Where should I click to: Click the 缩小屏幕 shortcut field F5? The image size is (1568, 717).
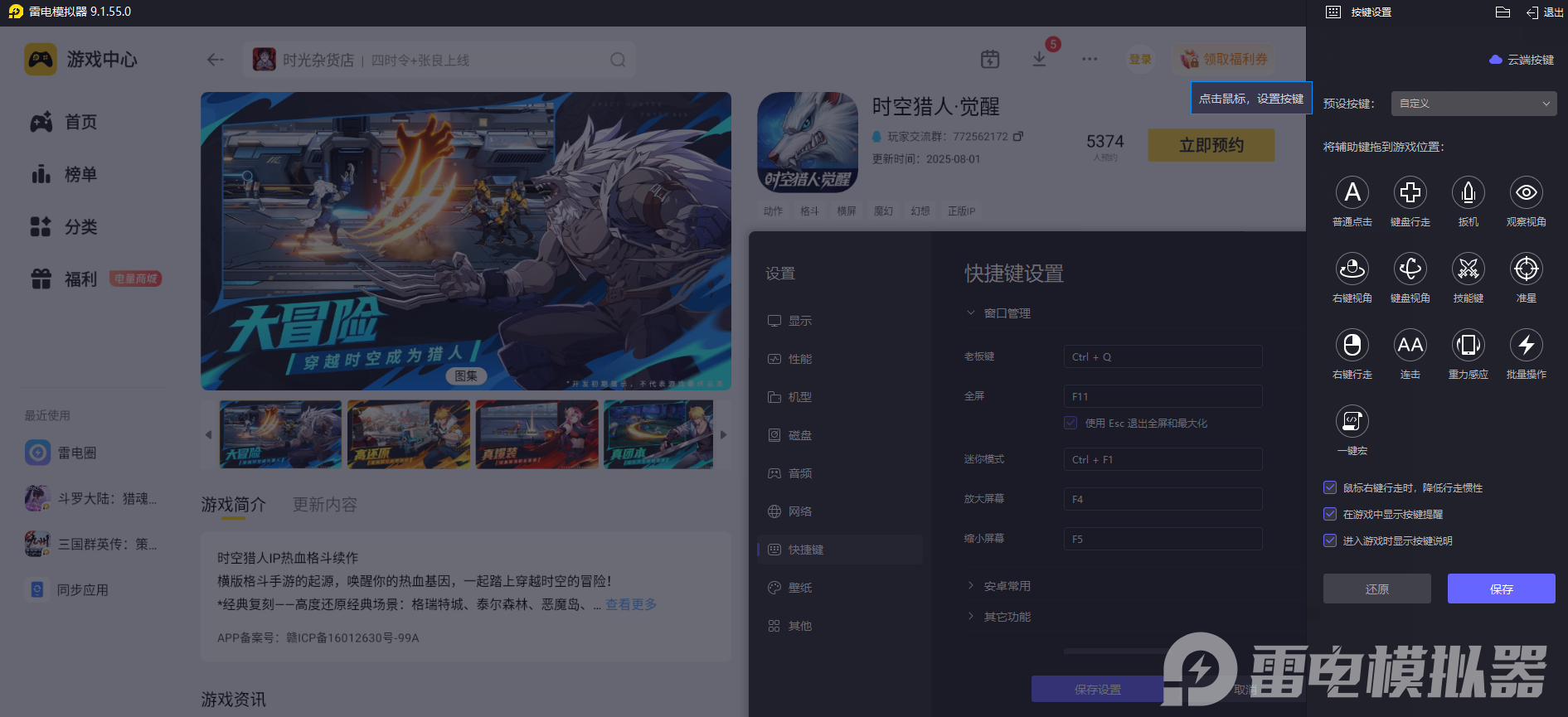point(1163,539)
